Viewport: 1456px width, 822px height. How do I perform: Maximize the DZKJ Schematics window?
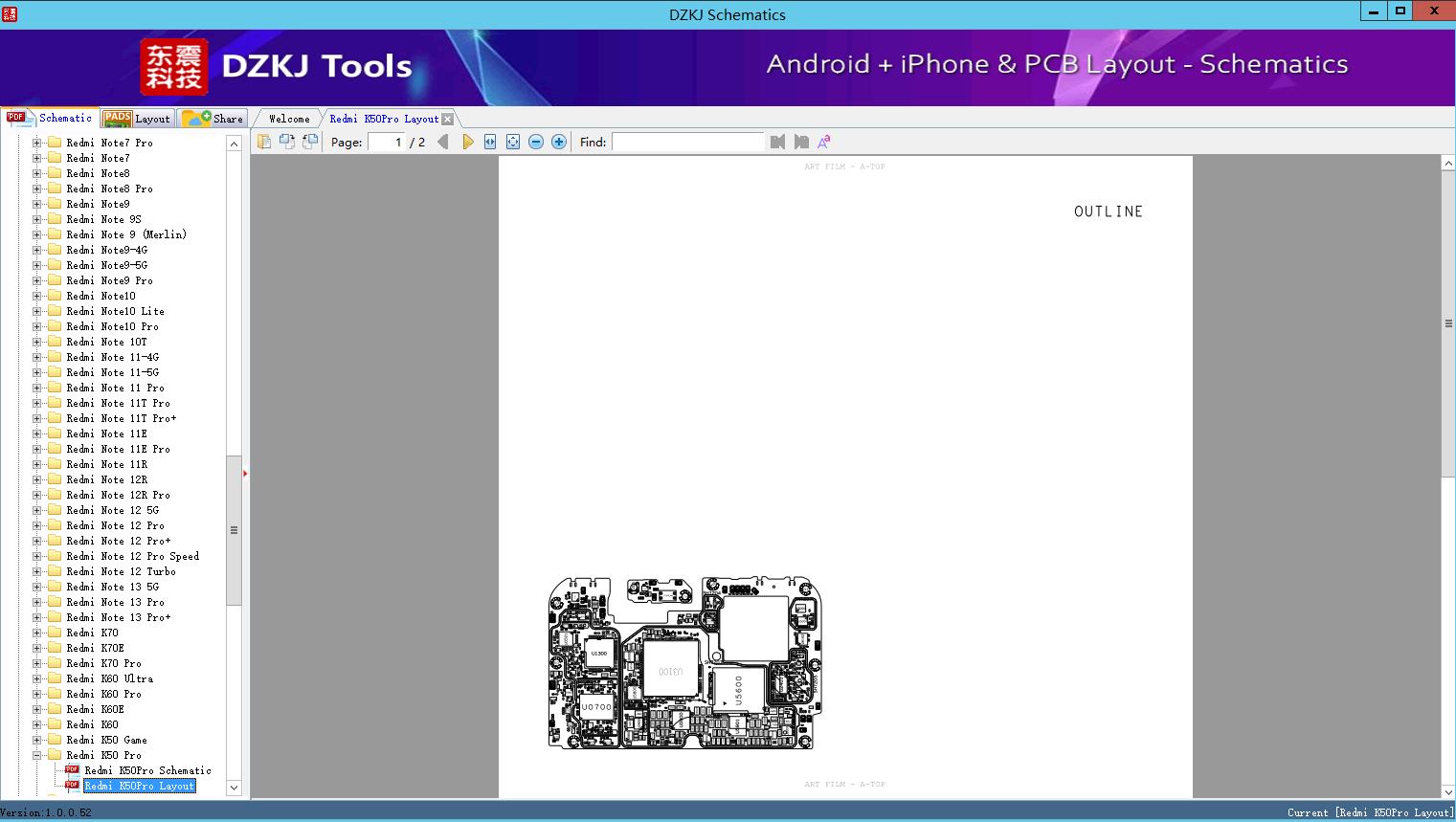pyautogui.click(x=1400, y=11)
